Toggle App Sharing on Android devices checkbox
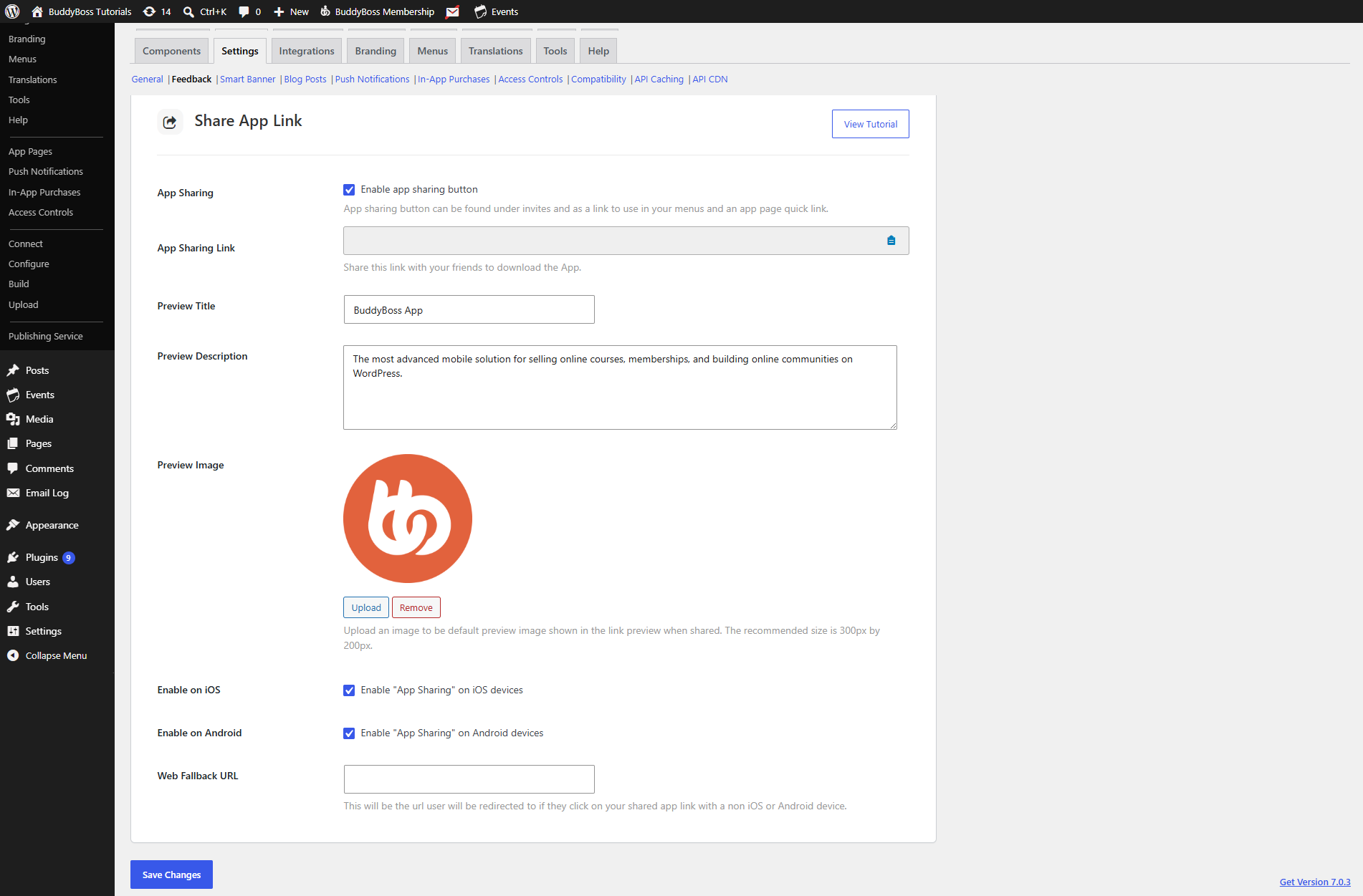Screen dimensions: 1363x896 349,733
